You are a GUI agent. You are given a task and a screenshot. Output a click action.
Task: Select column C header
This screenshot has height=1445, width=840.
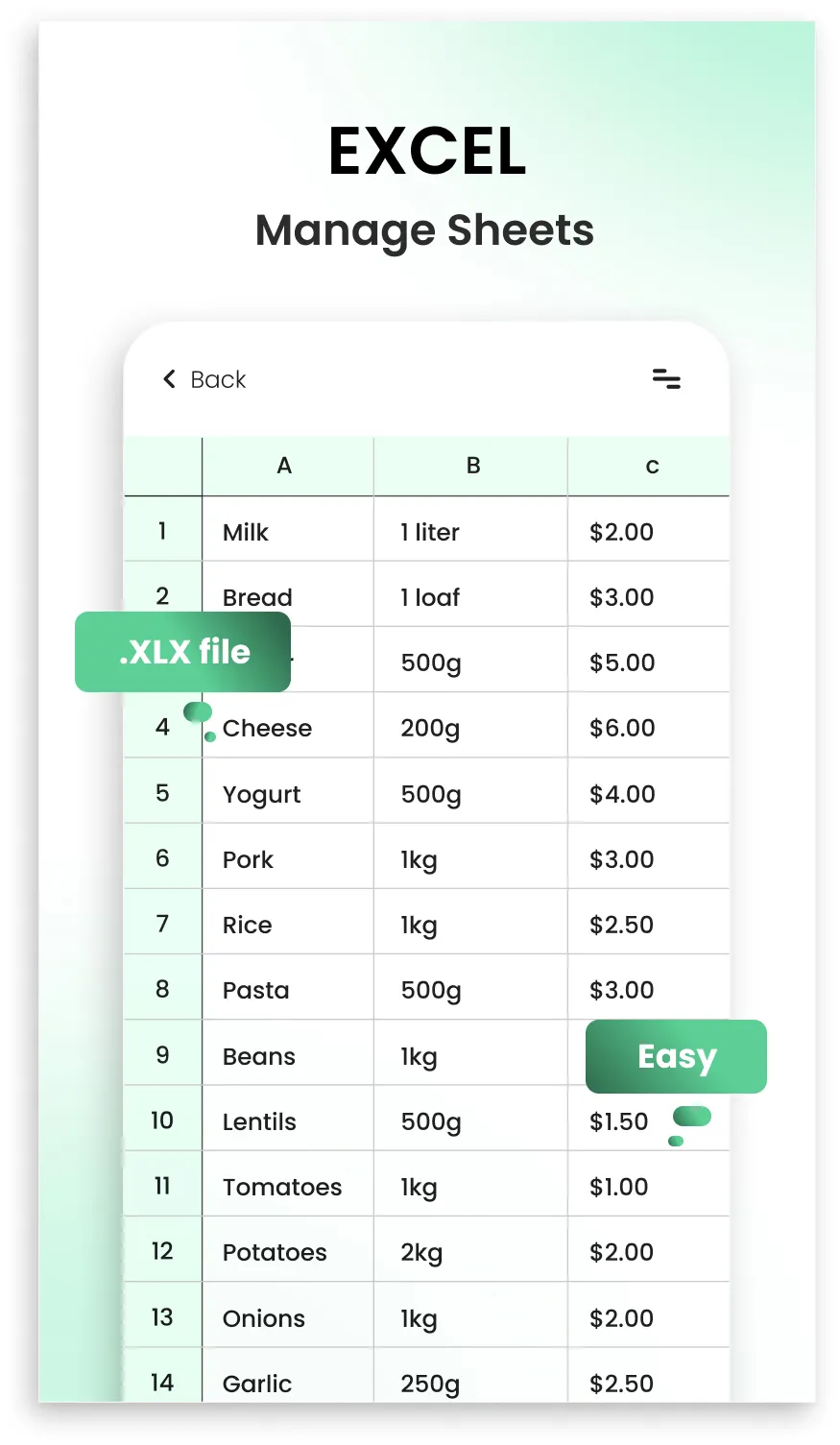(648, 467)
